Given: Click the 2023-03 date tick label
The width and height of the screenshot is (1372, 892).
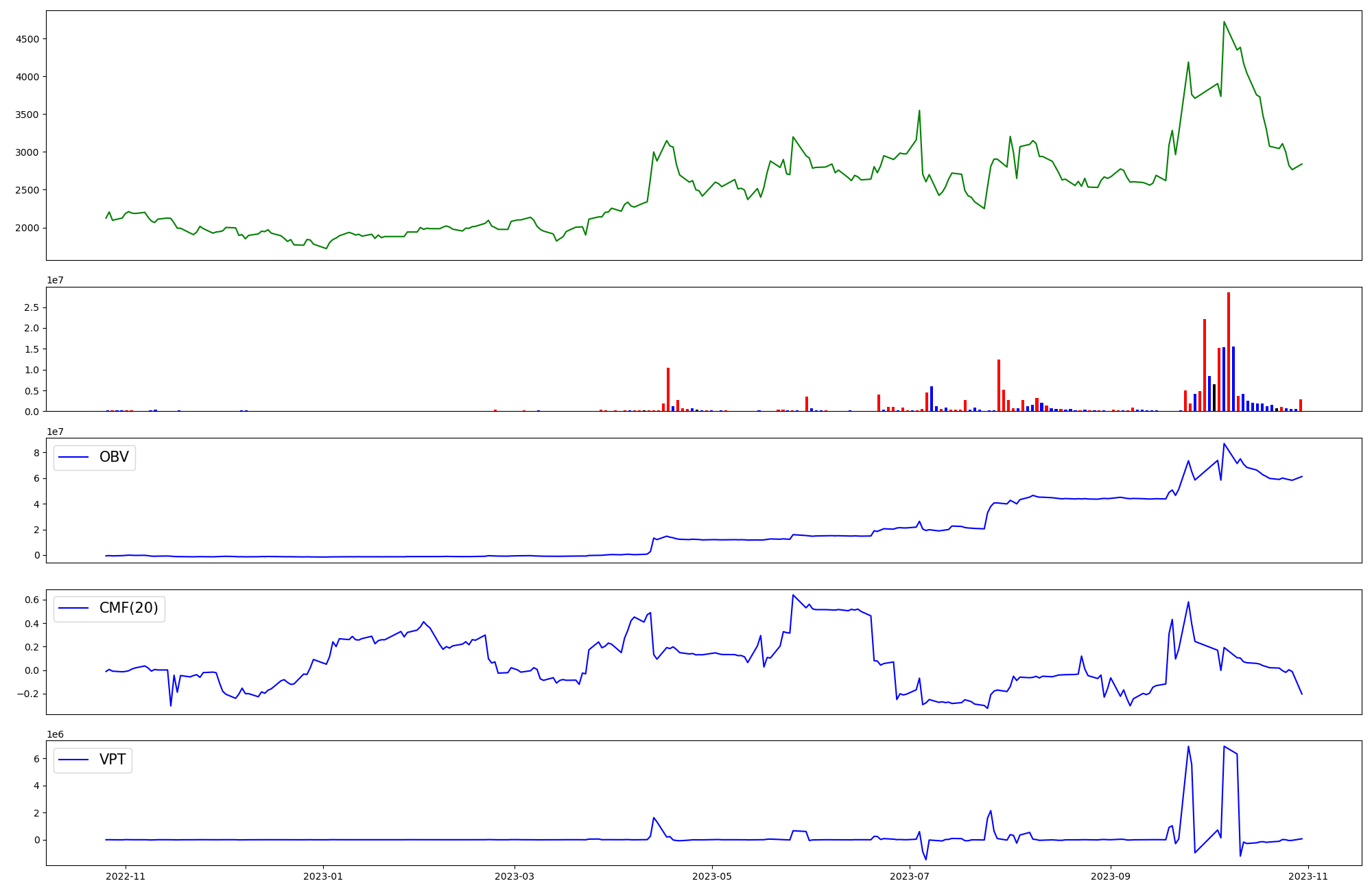Looking at the screenshot, I should click(x=514, y=876).
